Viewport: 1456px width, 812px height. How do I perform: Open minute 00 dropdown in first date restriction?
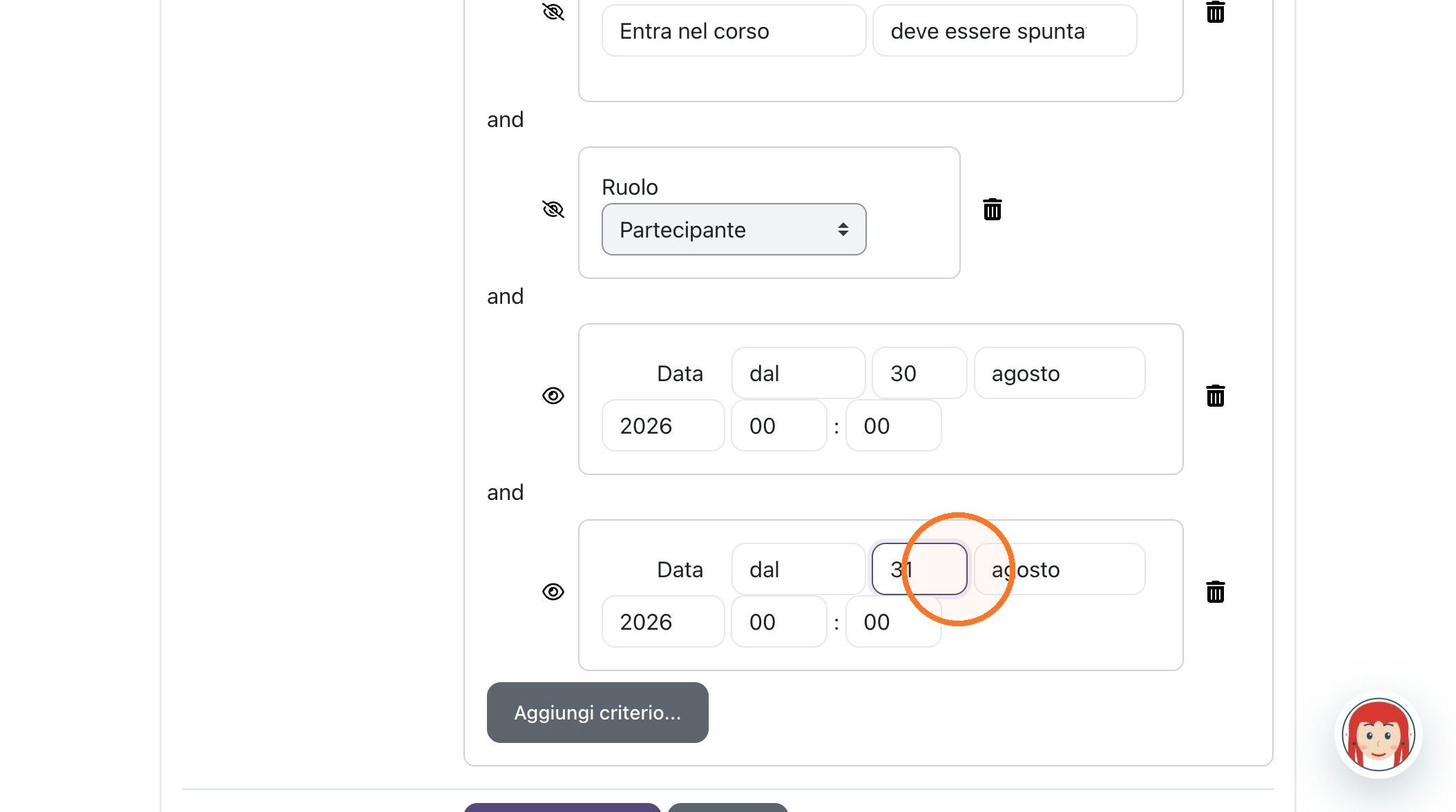tap(893, 426)
